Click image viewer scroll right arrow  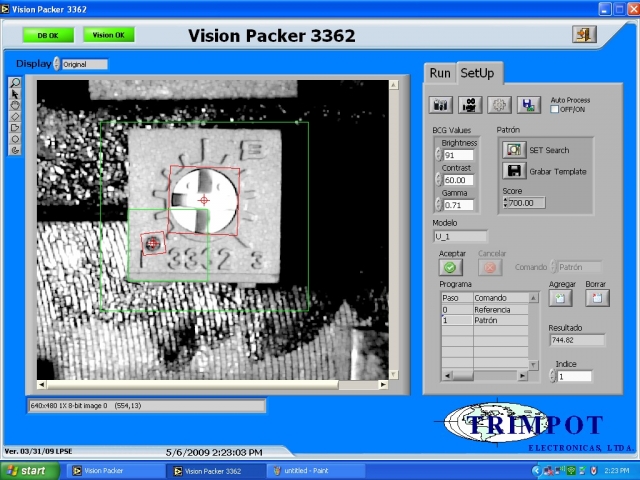pos(383,384)
